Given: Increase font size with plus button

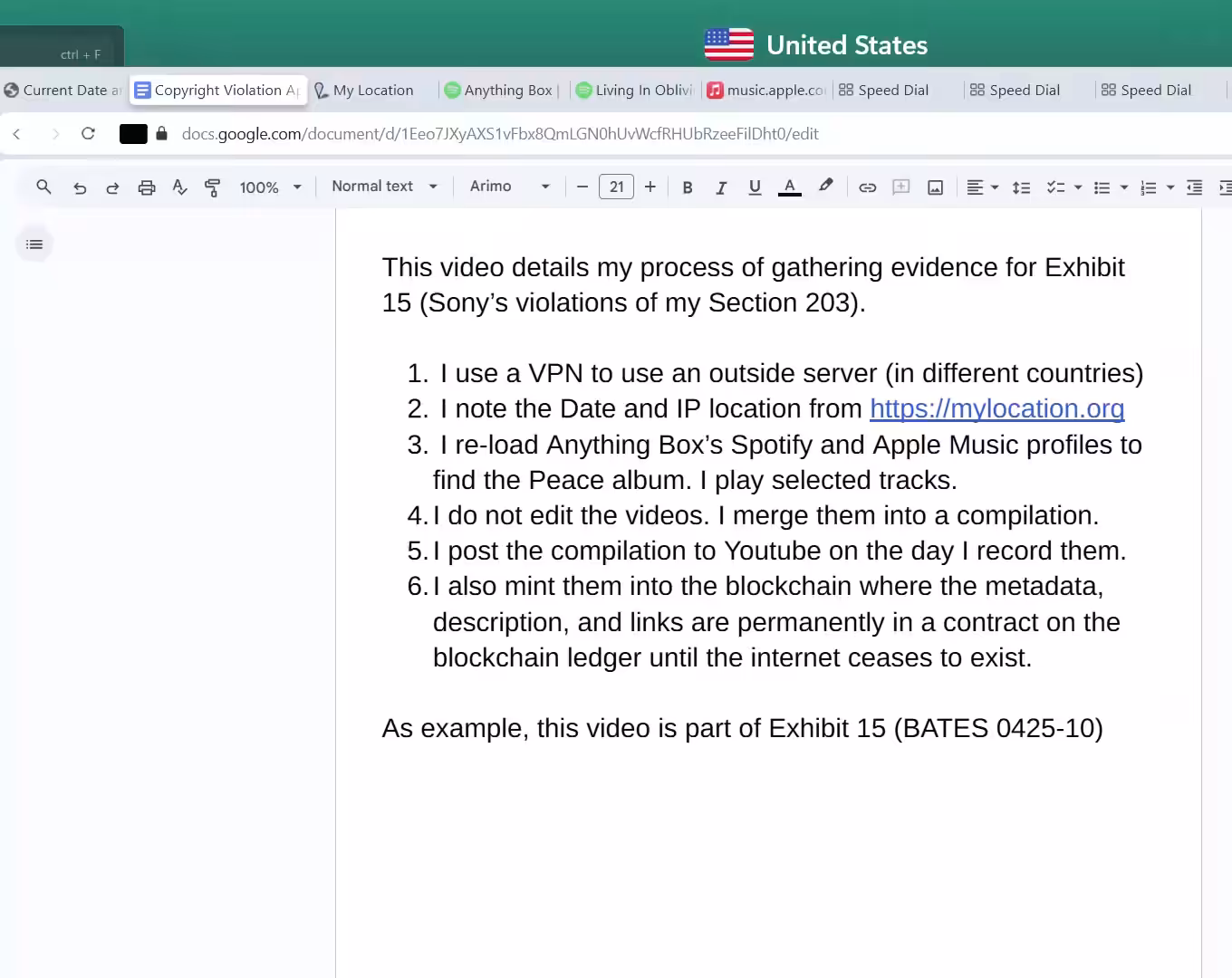Looking at the screenshot, I should point(650,187).
